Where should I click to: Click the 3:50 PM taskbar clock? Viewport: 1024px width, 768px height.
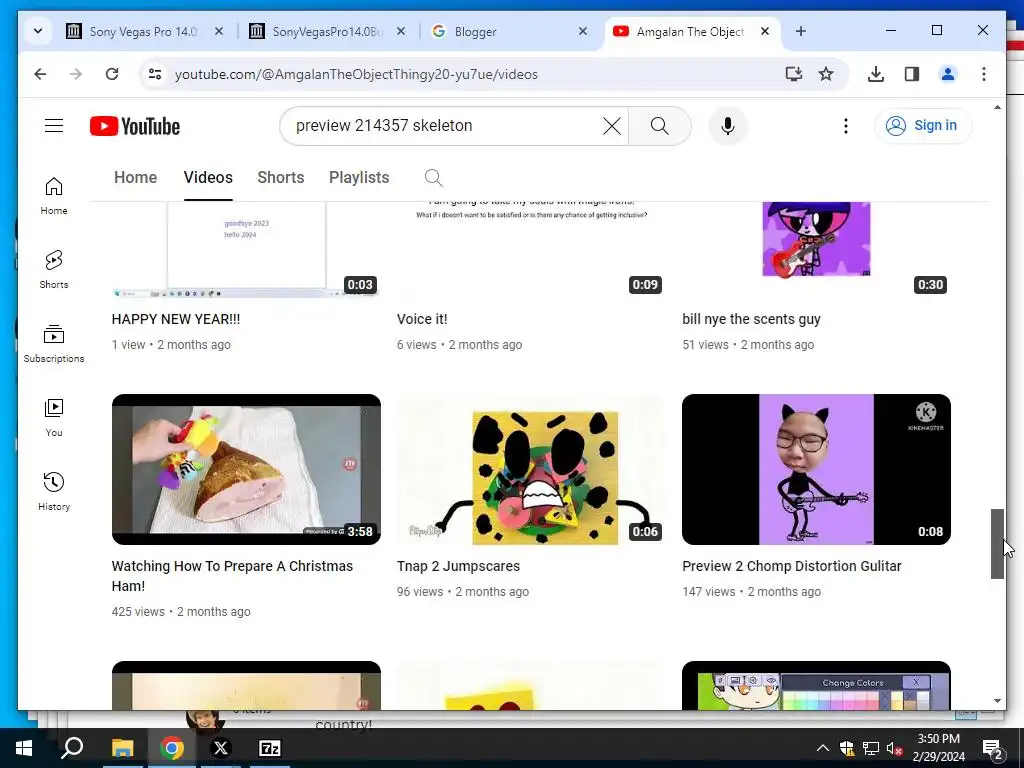pyautogui.click(x=938, y=748)
